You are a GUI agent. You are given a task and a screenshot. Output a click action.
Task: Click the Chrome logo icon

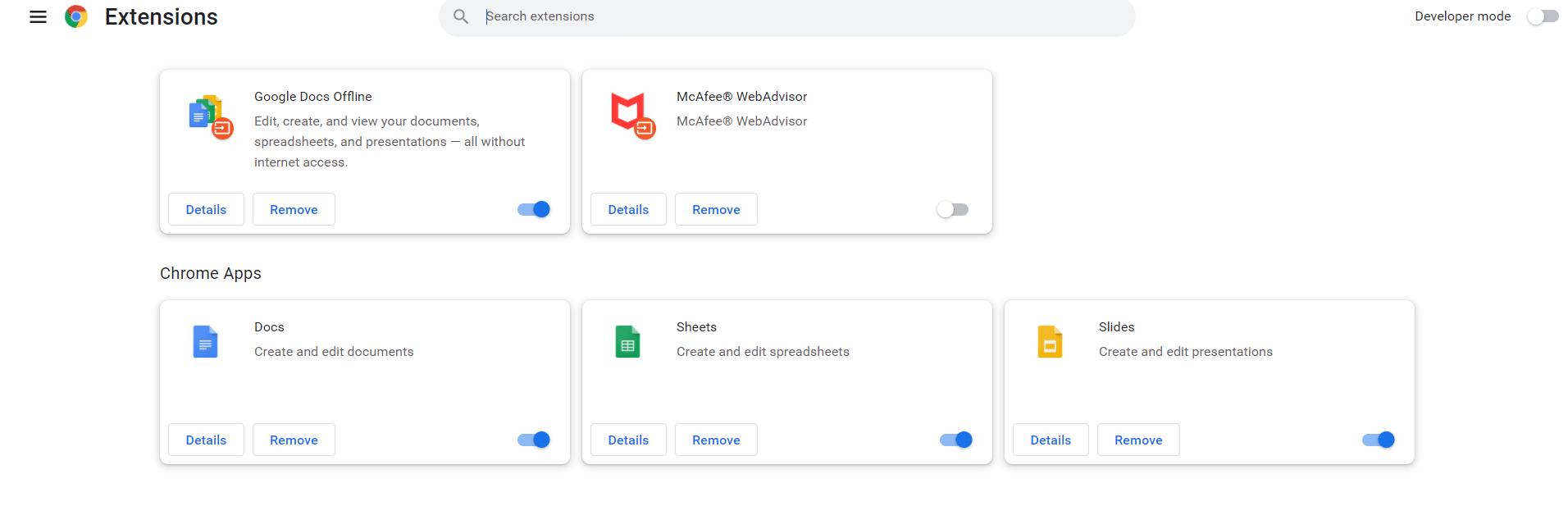point(76,16)
